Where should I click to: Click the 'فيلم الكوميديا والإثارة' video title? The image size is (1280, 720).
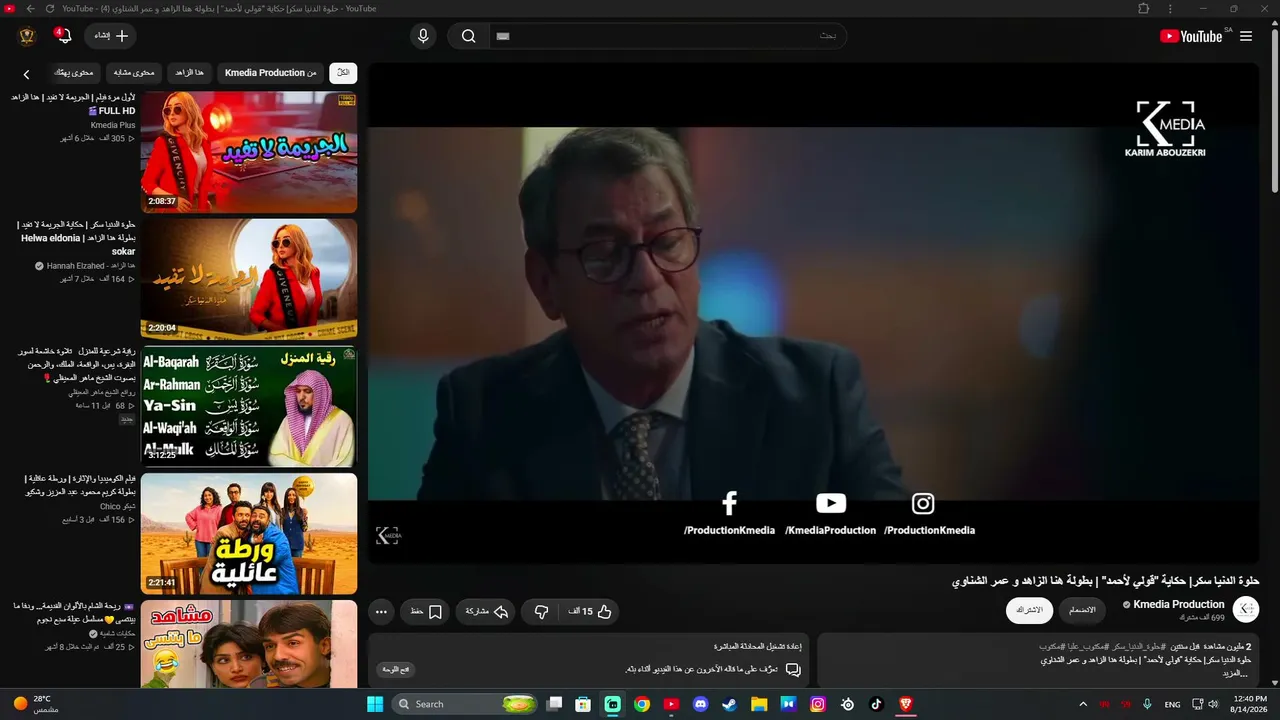point(80,485)
